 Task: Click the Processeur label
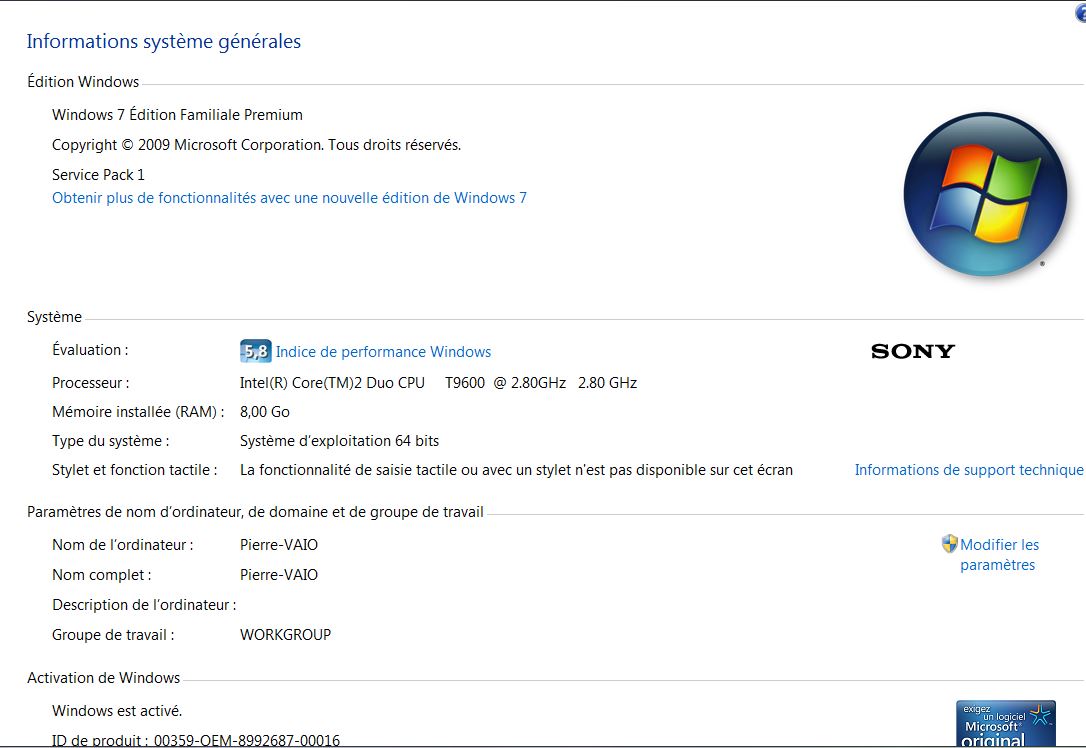click(91, 383)
